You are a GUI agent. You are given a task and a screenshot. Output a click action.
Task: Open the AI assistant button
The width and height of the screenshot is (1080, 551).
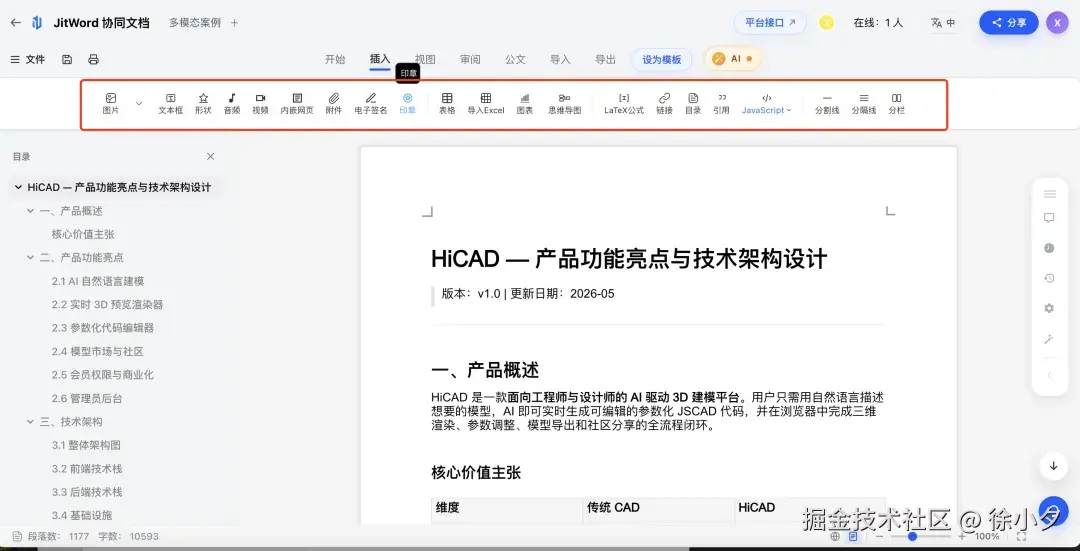[733, 59]
